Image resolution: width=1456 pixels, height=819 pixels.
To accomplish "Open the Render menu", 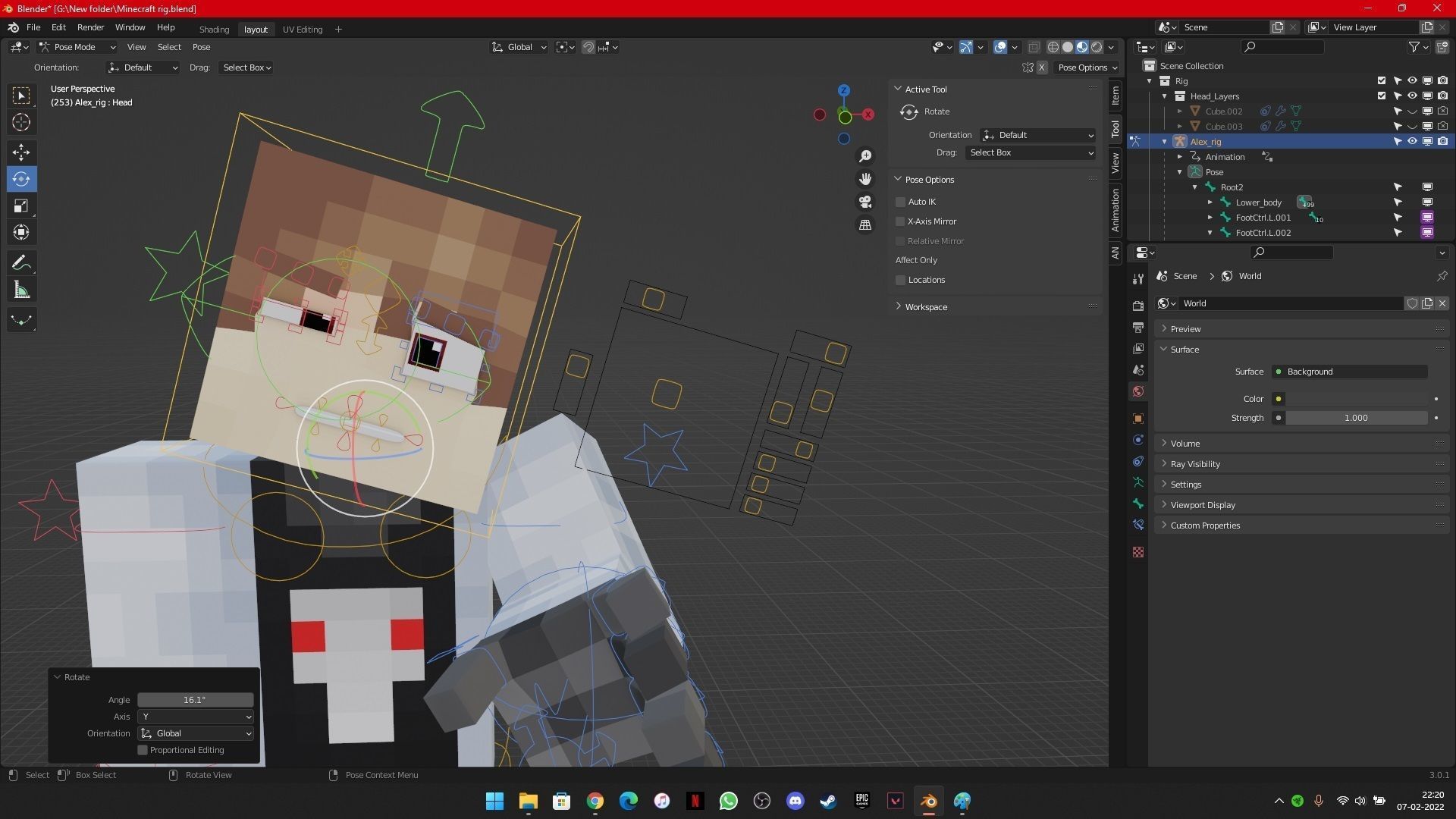I will [90, 27].
